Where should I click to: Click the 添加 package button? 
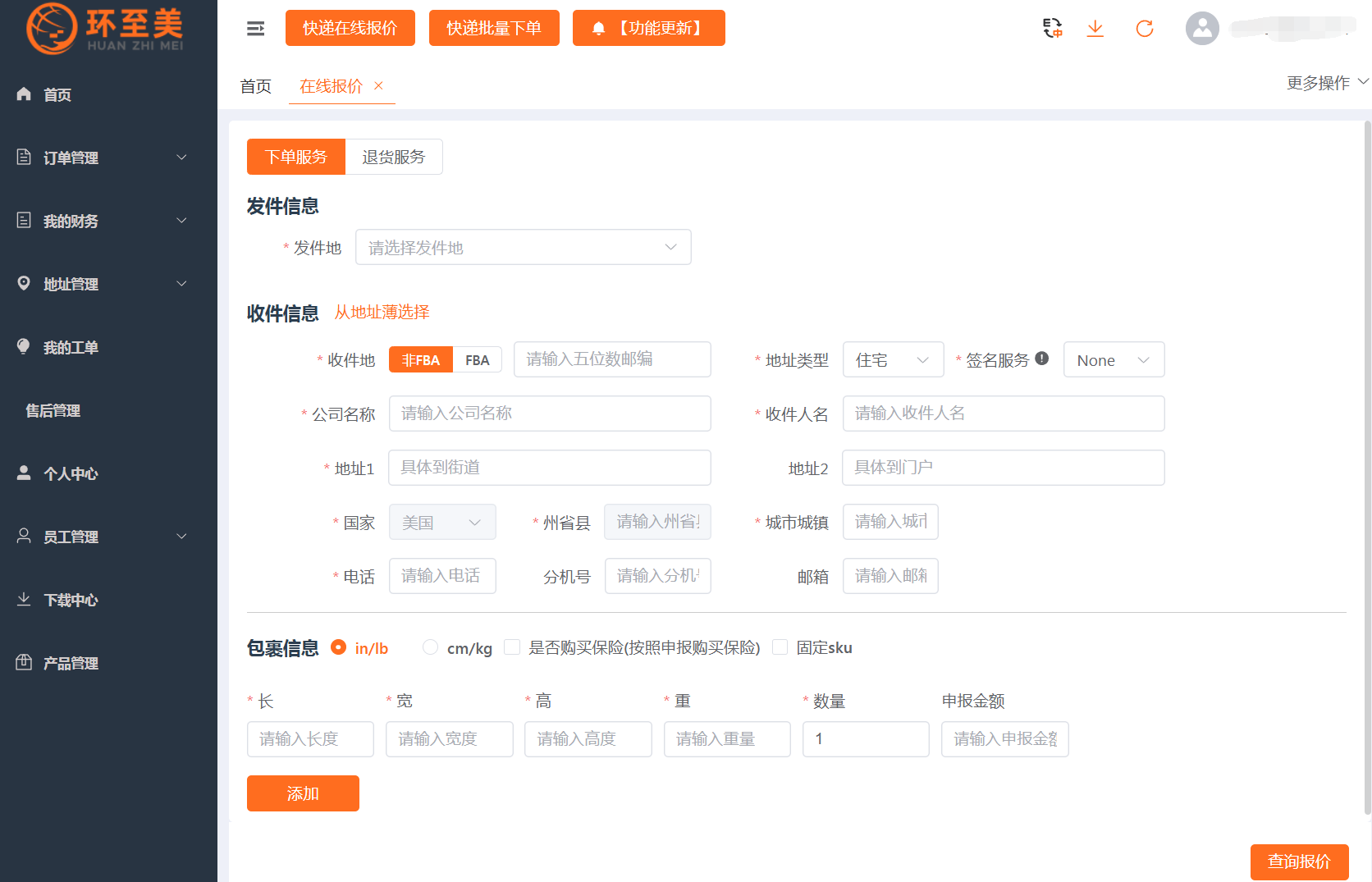[x=303, y=793]
